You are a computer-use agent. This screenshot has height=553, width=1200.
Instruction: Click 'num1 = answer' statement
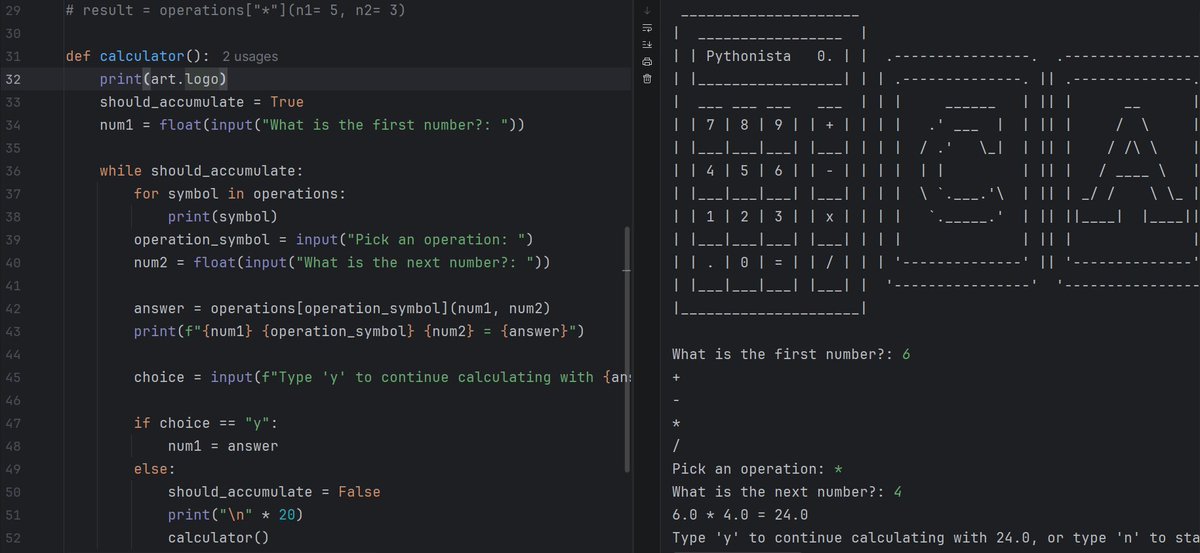pyautogui.click(x=223, y=446)
